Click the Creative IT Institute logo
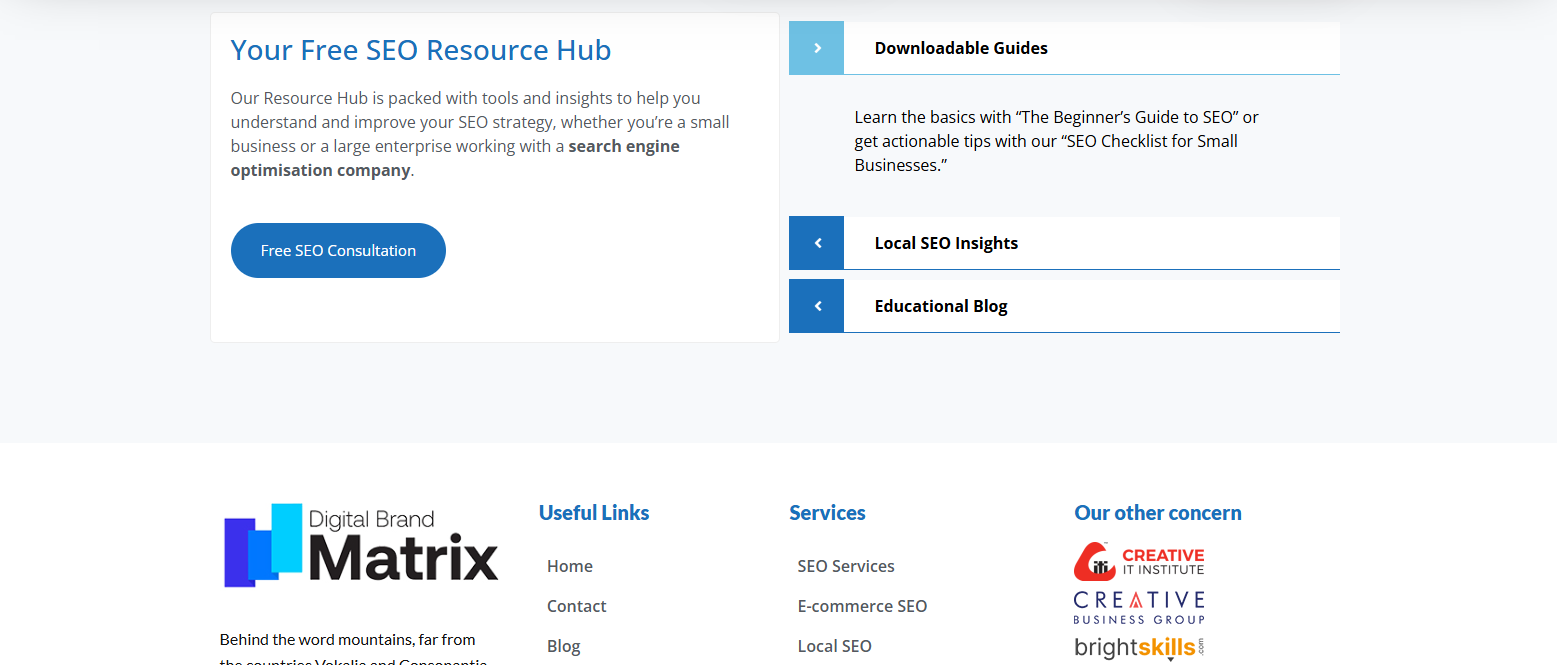Screen dimensions: 1557x665 (1139, 561)
